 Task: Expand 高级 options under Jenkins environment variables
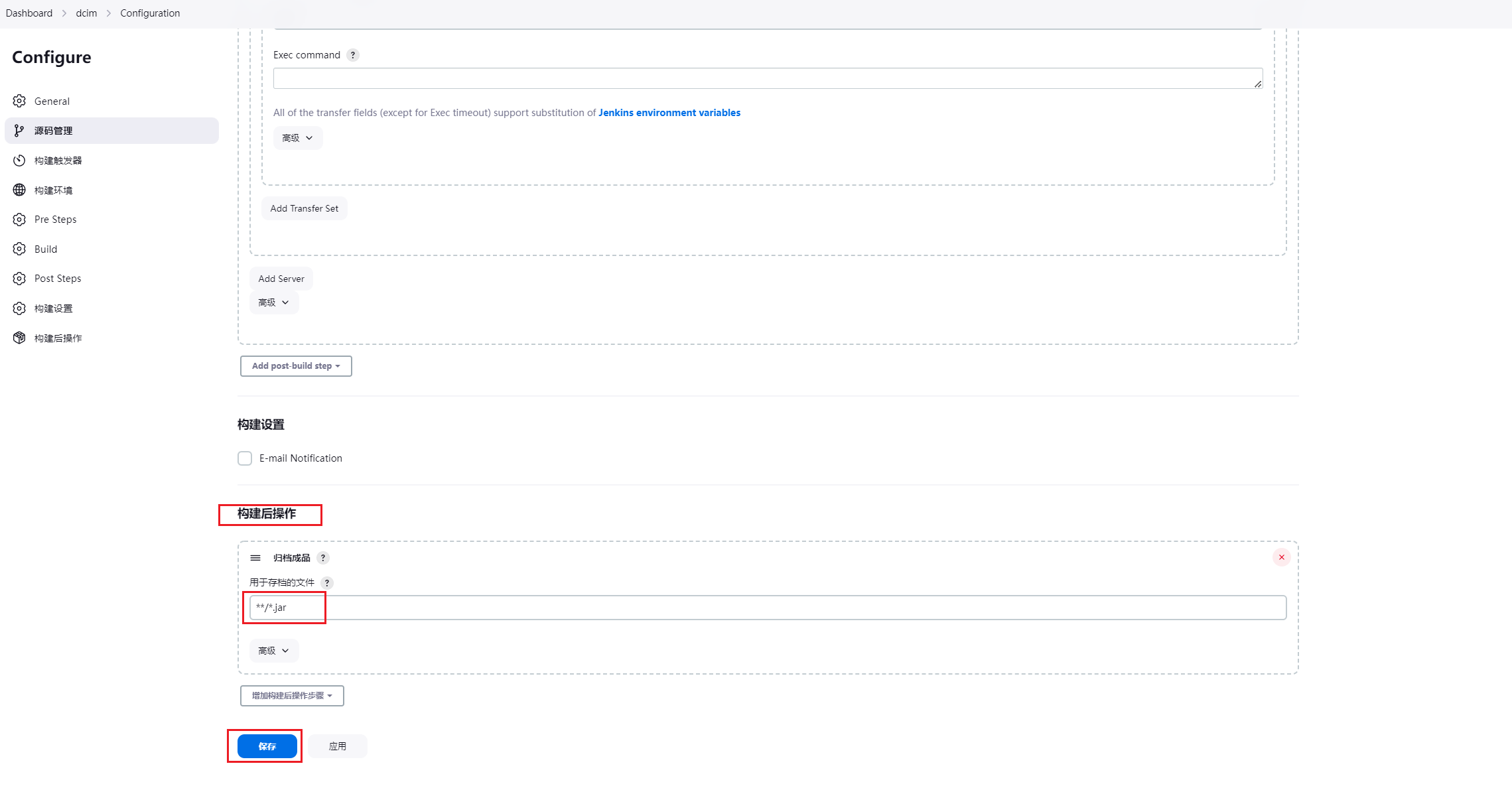[297, 138]
